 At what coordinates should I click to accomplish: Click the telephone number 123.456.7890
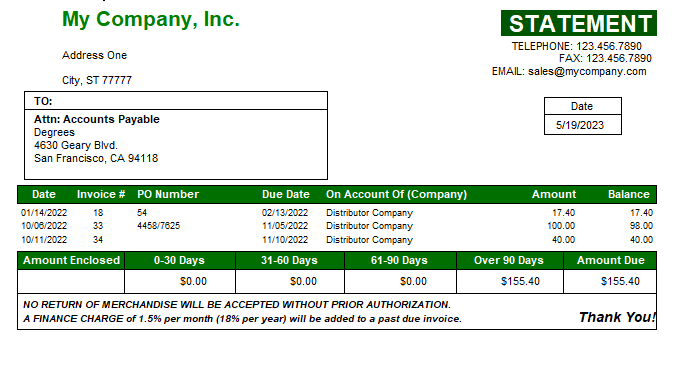(609, 46)
